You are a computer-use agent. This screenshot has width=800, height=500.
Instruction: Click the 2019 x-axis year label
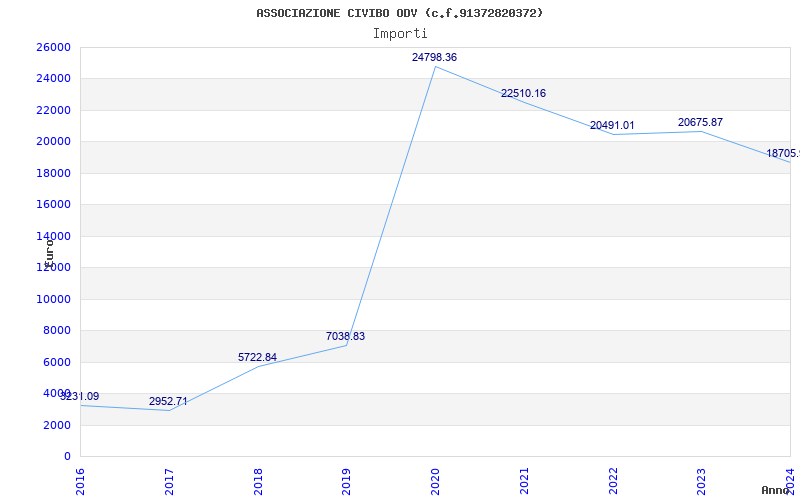346,481
